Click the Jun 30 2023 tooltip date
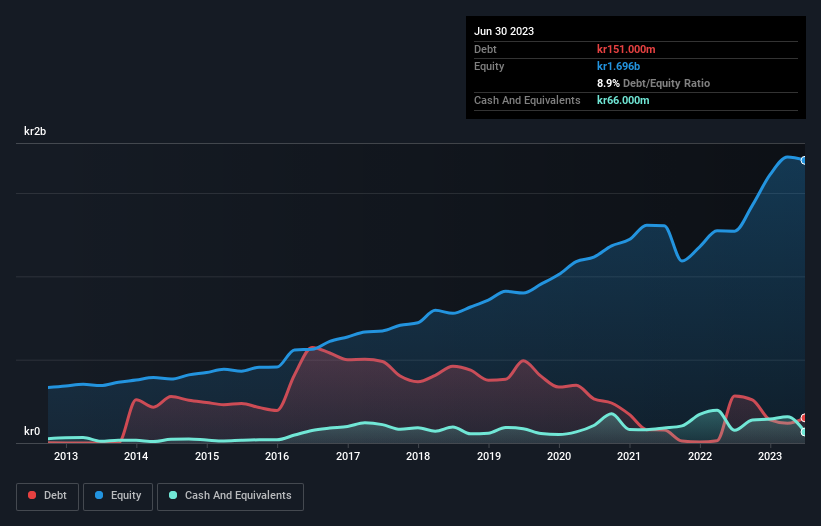 click(x=504, y=31)
